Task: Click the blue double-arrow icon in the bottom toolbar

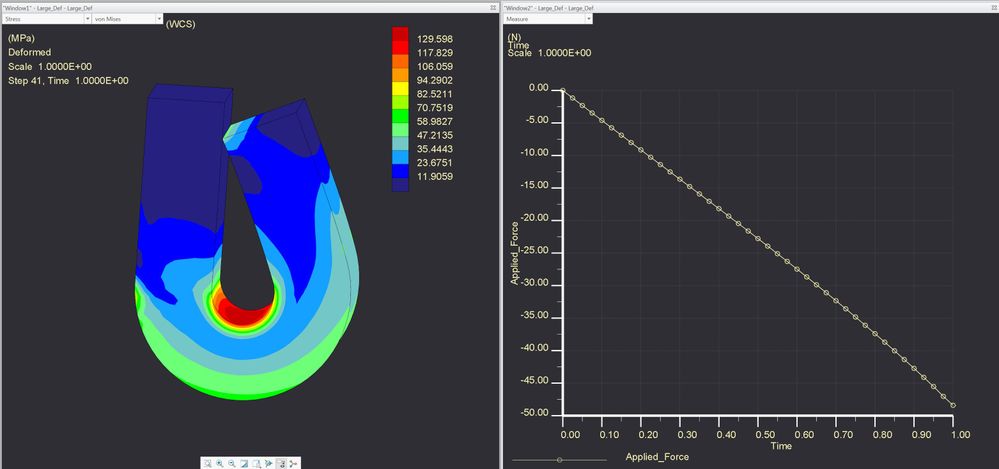Action: coord(268,463)
